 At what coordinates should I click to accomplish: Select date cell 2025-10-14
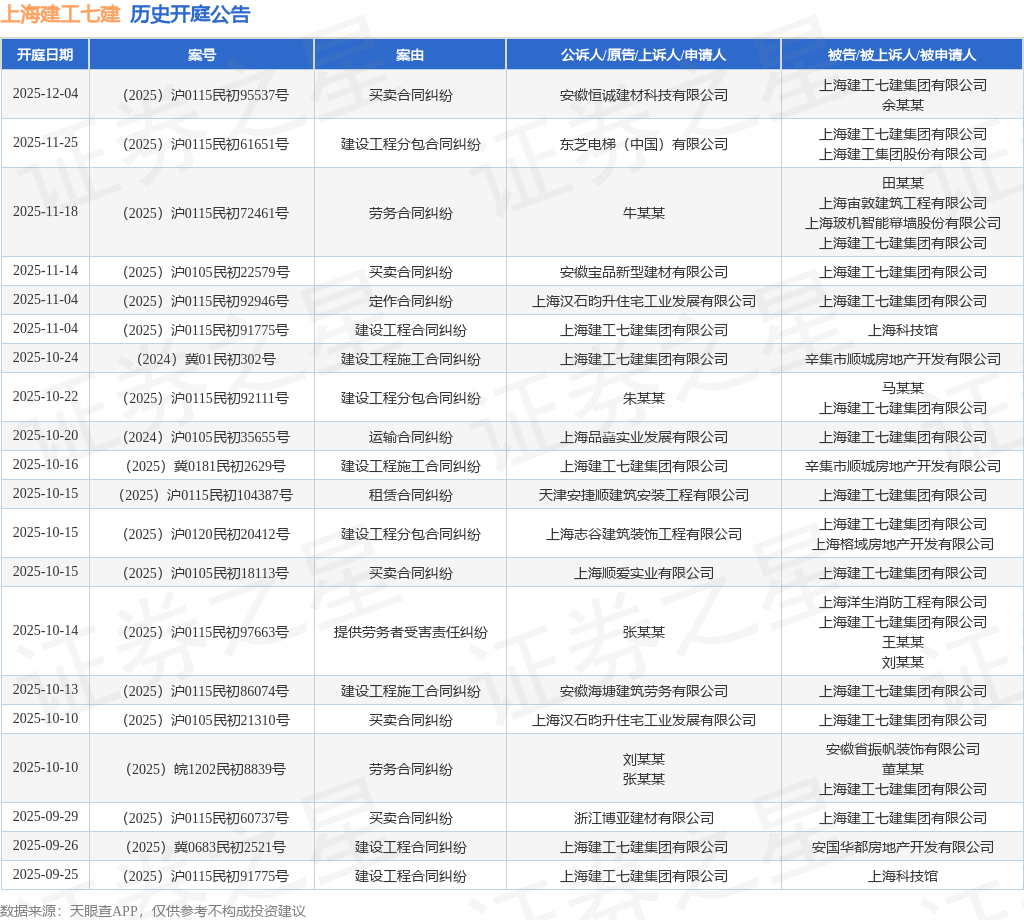tap(45, 630)
